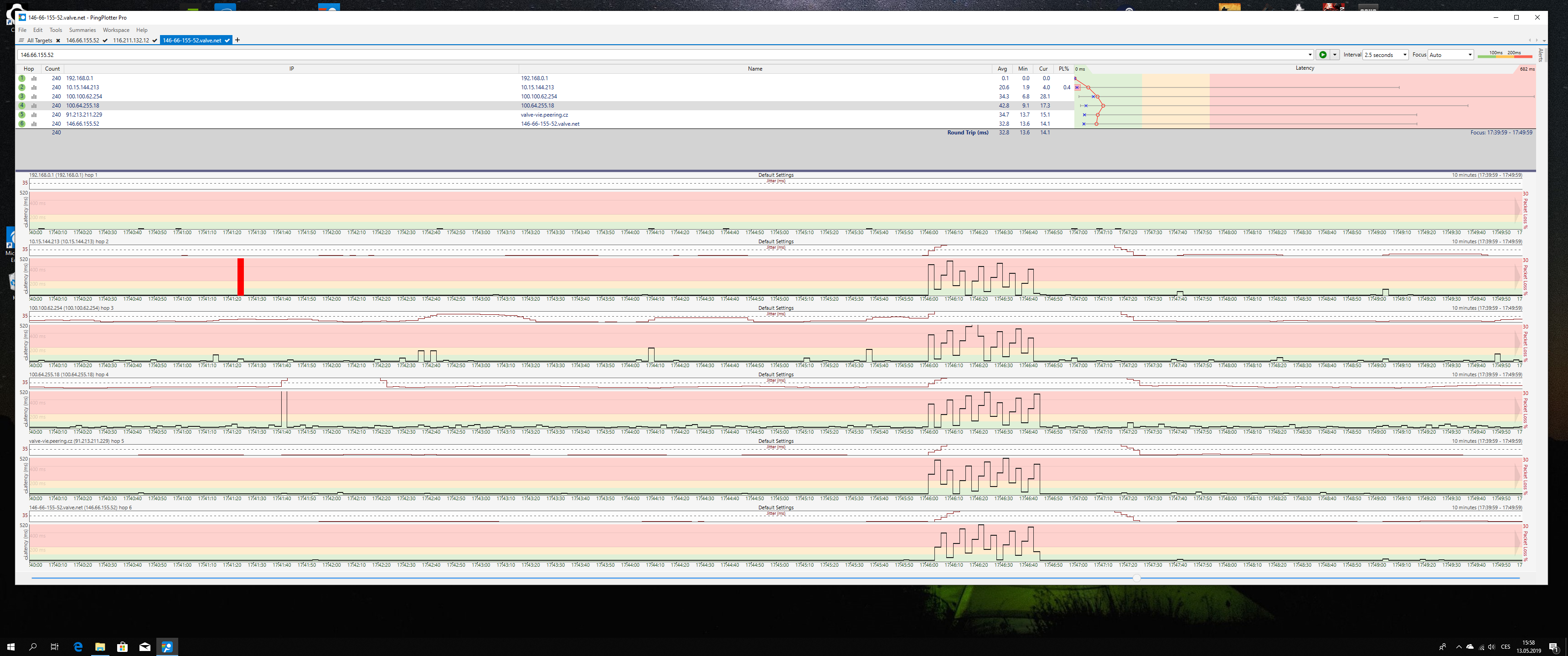The image size is (1568, 656).
Task: Click the checkmark on the 146-66-155-52.valve.net tab
Action: click(x=227, y=41)
